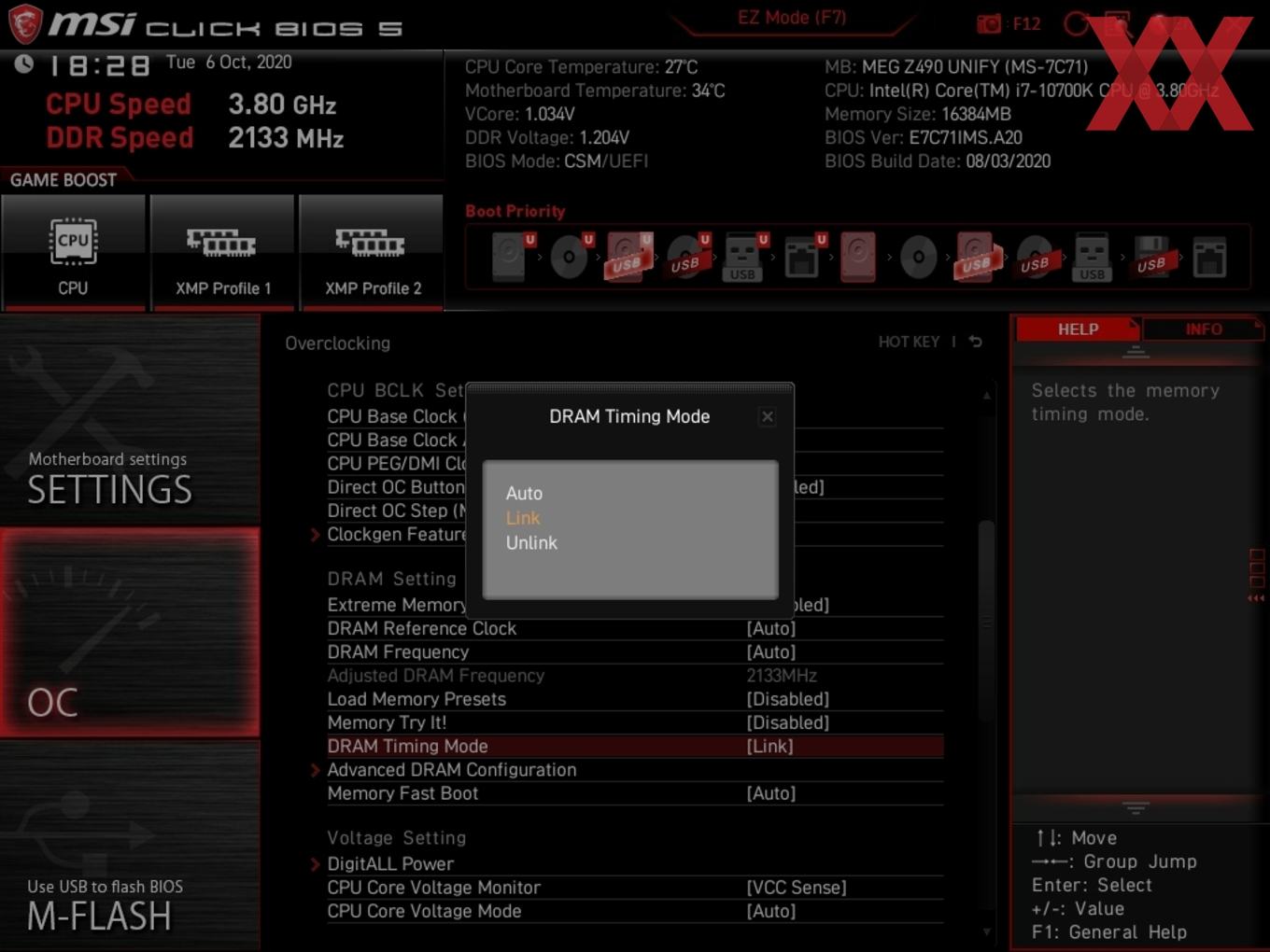
Task: Open Memory Try It! [Disabled] value
Action: 788,722
